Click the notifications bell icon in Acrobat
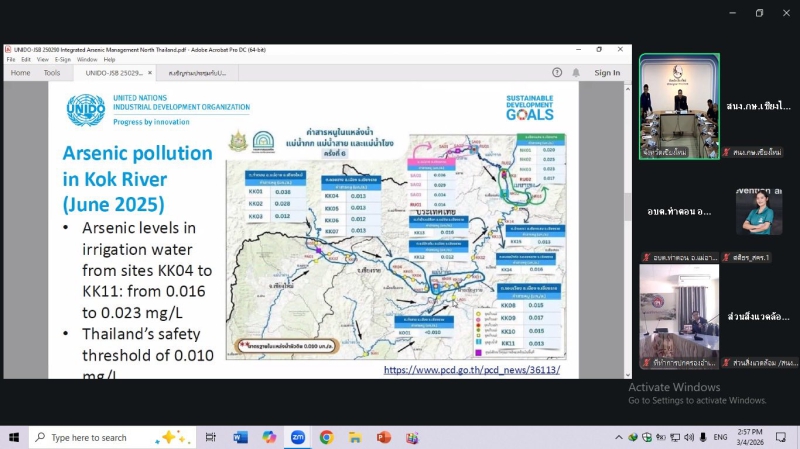800x449 pixels. point(576,73)
